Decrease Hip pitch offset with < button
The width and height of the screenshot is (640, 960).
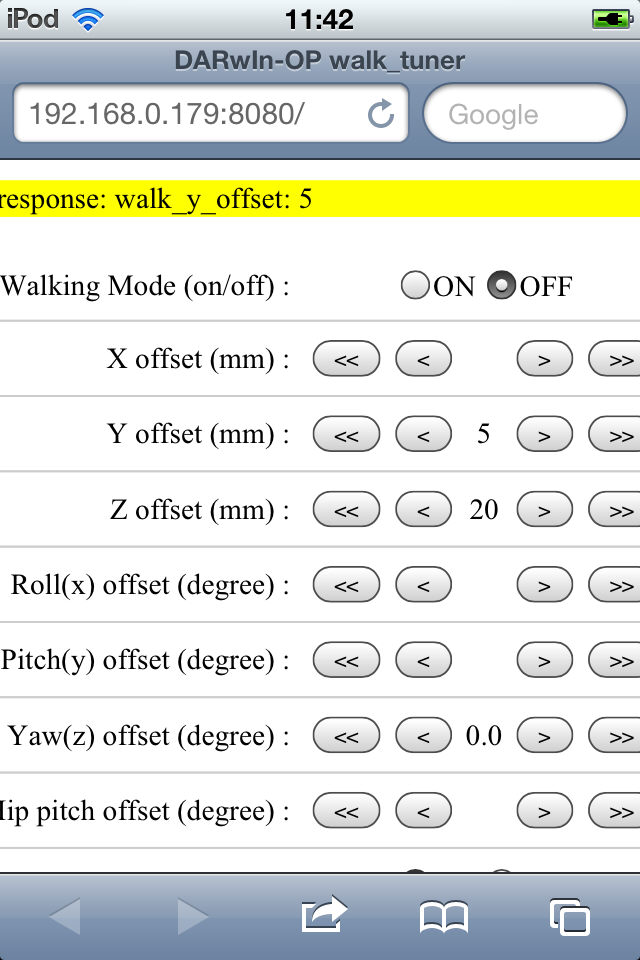coord(423,811)
